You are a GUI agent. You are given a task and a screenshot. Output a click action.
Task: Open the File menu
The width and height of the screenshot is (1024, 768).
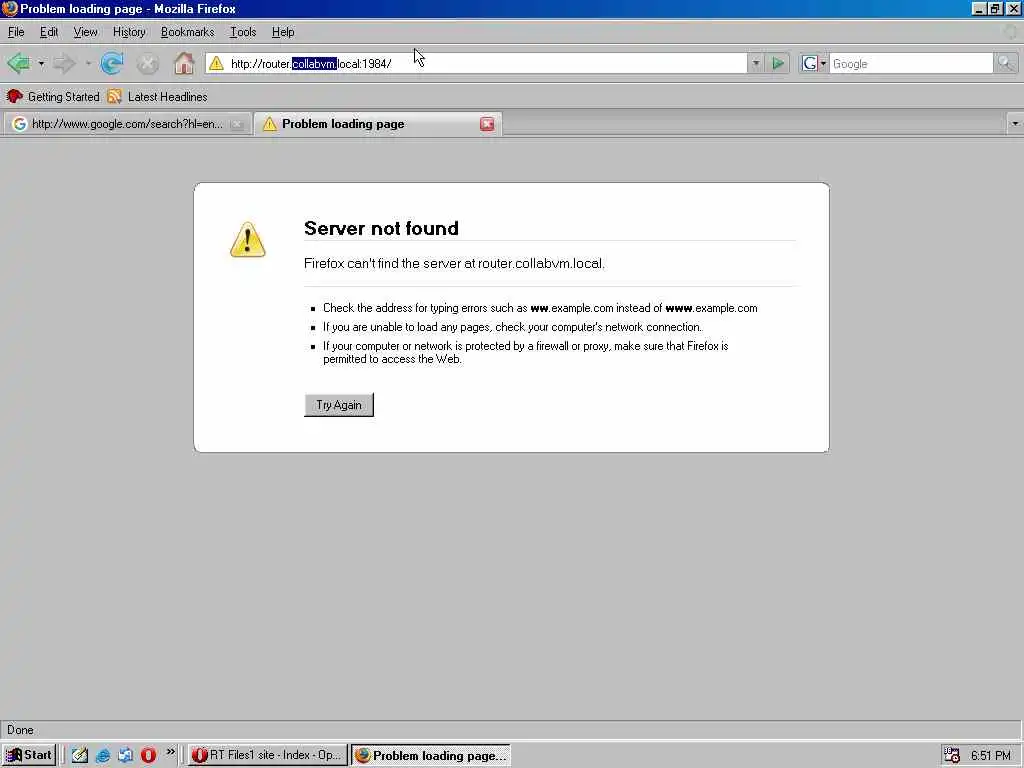(16, 32)
